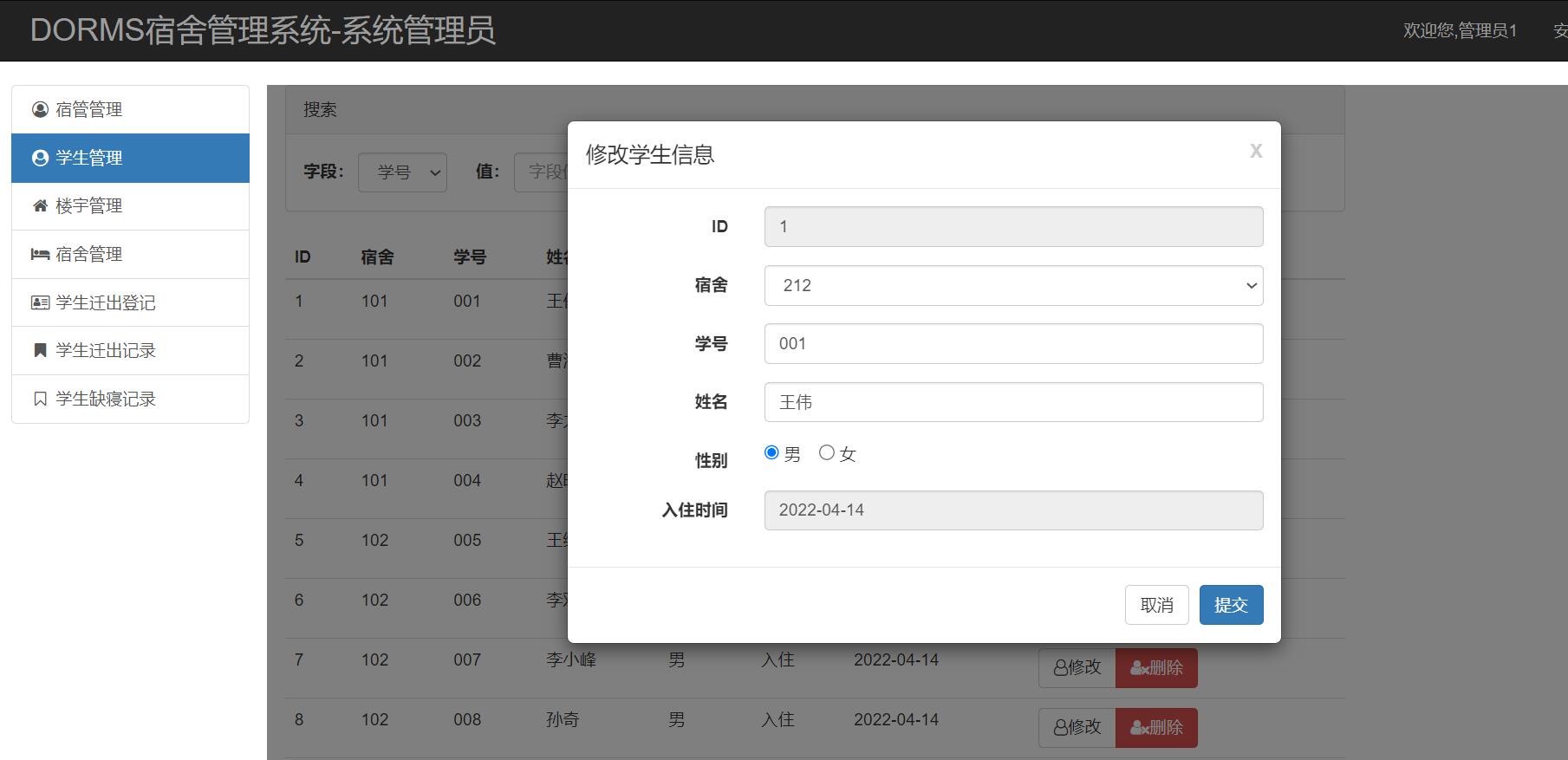Screen dimensions: 1568x760
Task: Click the 学号 input field containing 001
Action: [x=1013, y=343]
